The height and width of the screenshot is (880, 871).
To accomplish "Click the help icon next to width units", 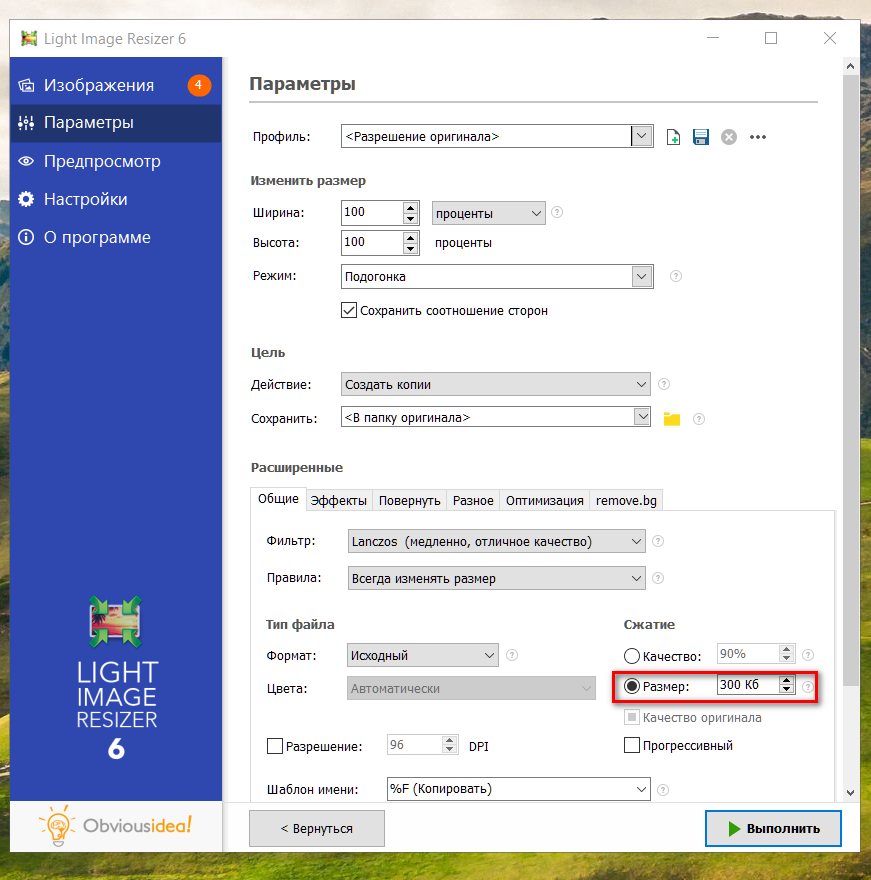I will coord(557,212).
